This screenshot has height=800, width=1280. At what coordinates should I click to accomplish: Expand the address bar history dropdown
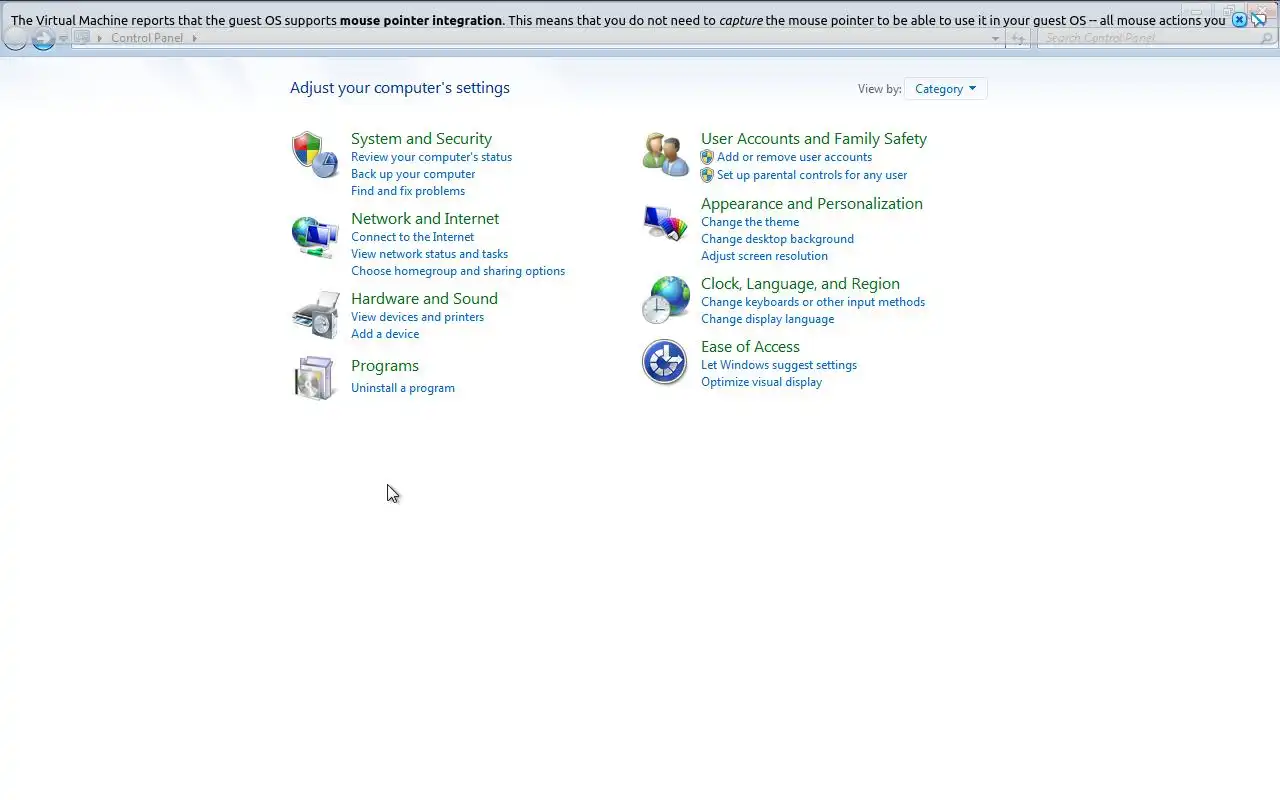(x=995, y=39)
